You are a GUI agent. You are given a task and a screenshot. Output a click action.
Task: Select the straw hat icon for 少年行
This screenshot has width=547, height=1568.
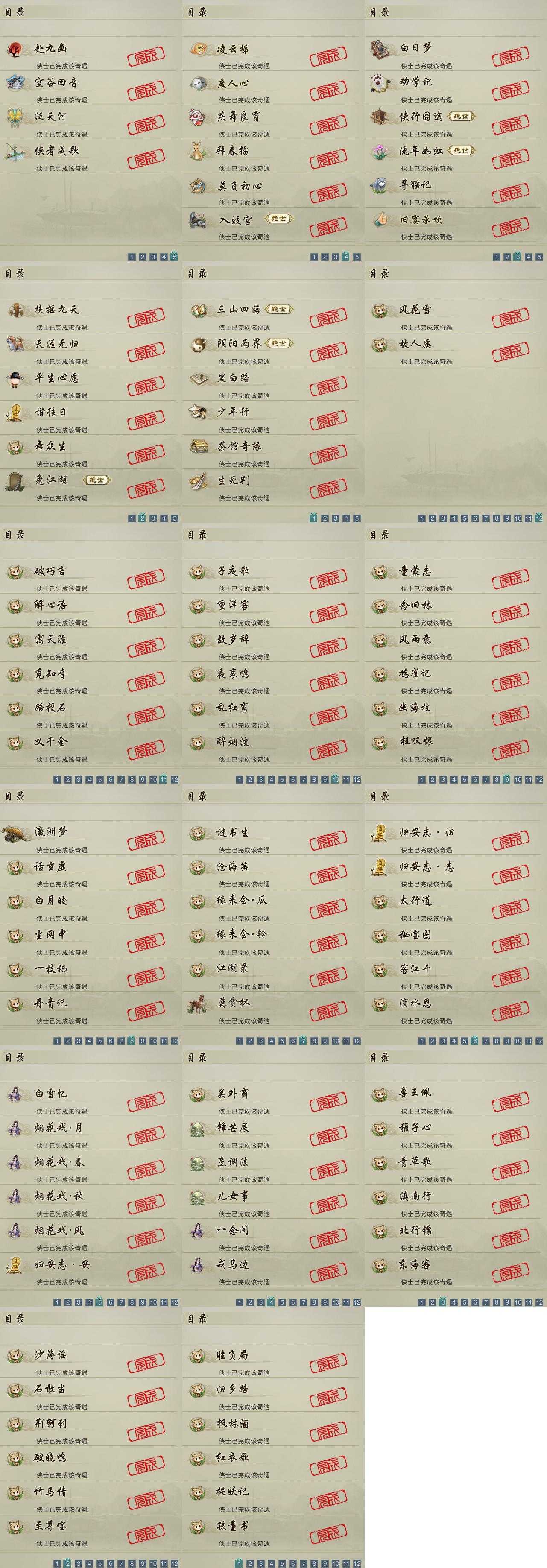point(198,412)
